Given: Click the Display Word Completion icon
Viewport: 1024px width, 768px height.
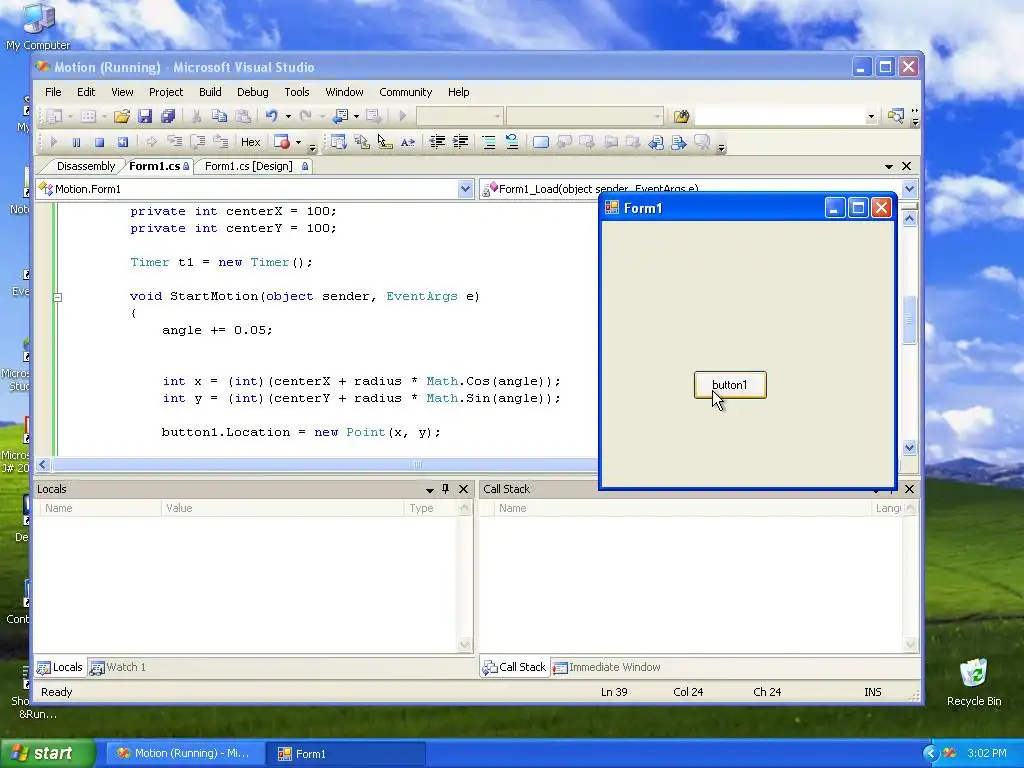Looking at the screenshot, I should point(408,142).
